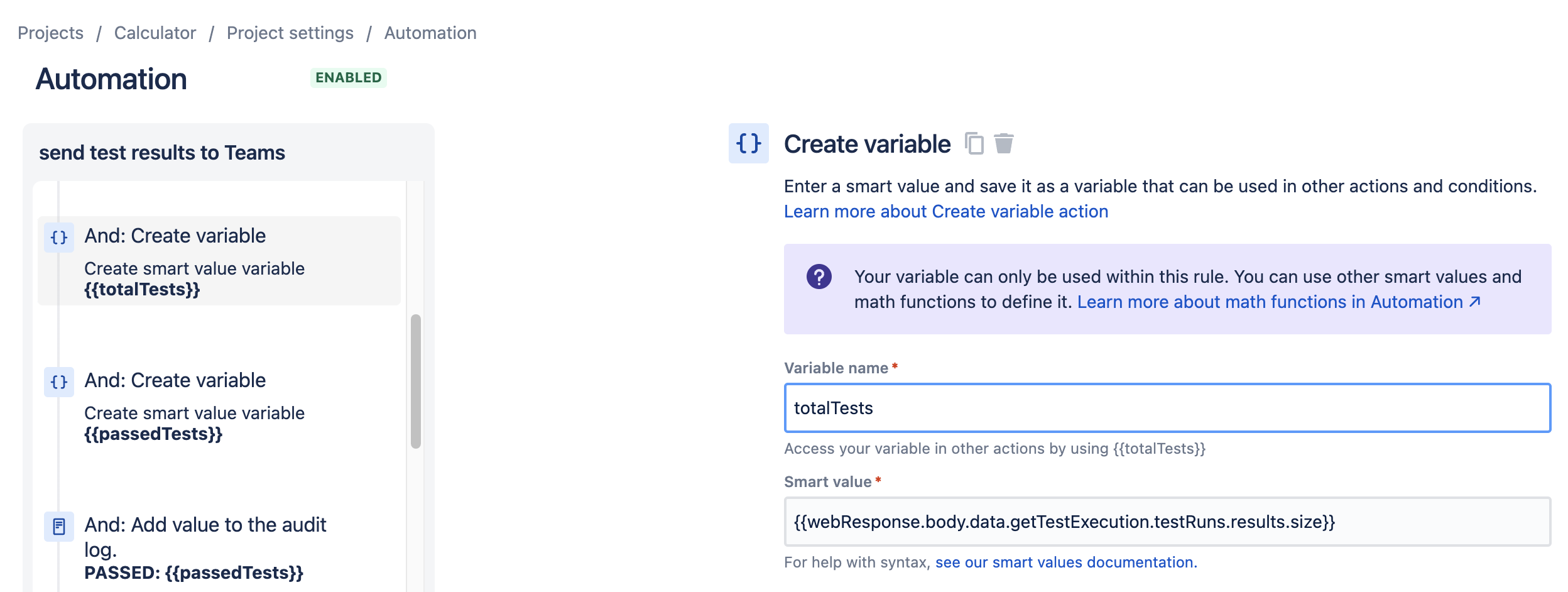Select the passedTests variable braces icon in rule list
Image resolution: width=1568 pixels, height=592 pixels.
pos(59,382)
